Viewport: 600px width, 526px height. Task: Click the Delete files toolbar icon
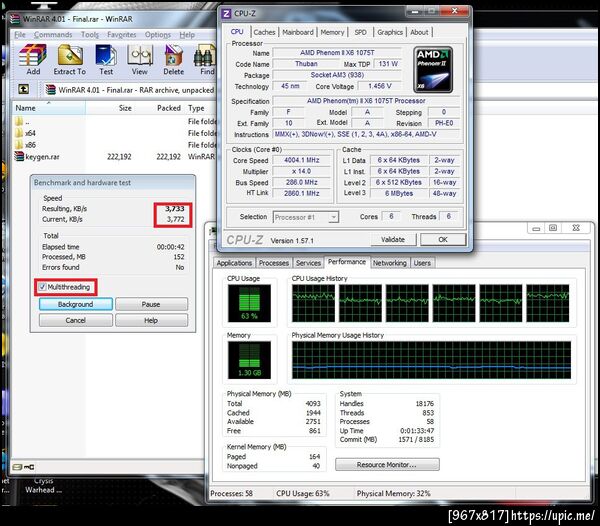tap(173, 55)
